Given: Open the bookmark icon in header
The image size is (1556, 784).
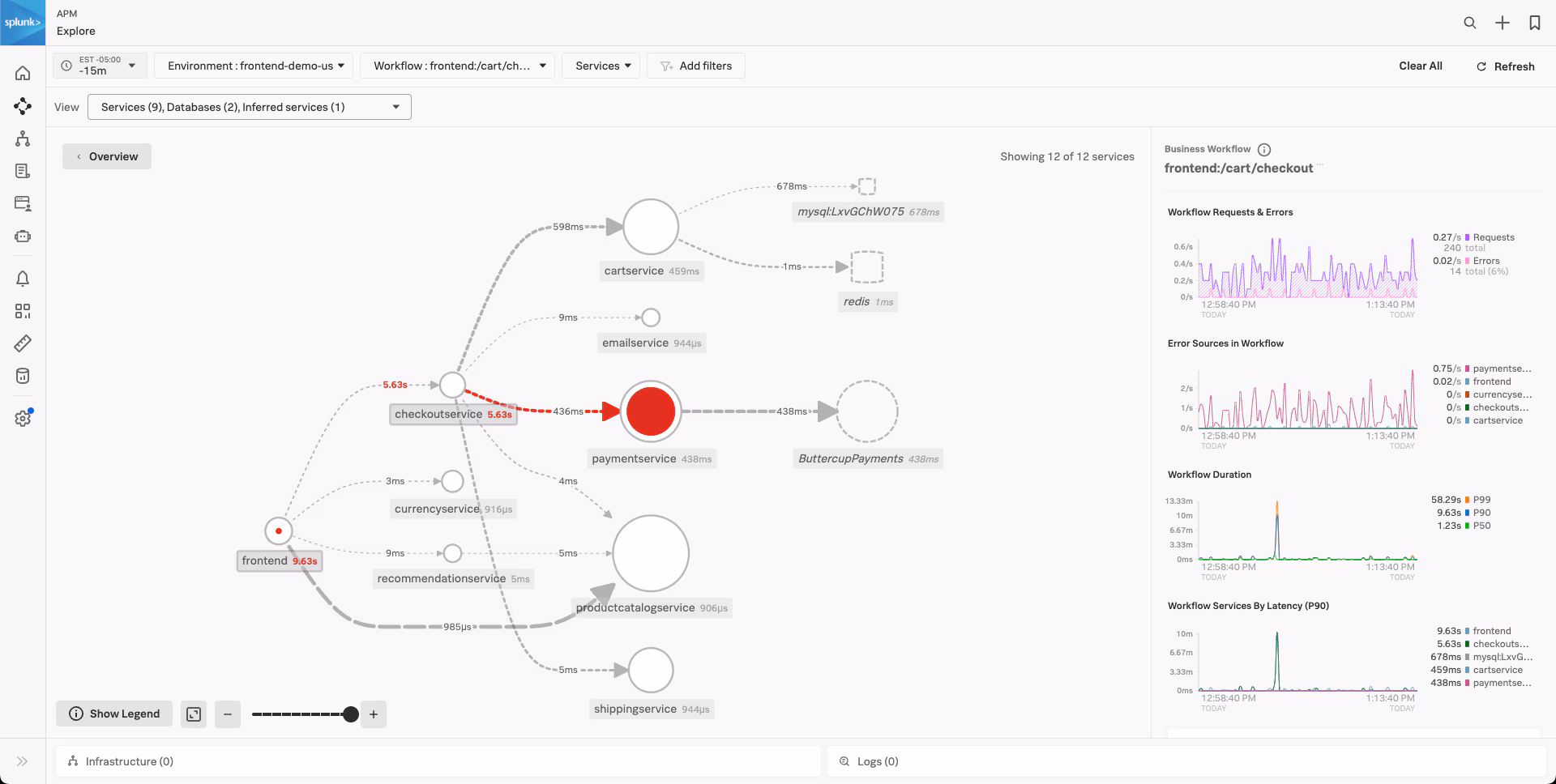Looking at the screenshot, I should click(1534, 23).
